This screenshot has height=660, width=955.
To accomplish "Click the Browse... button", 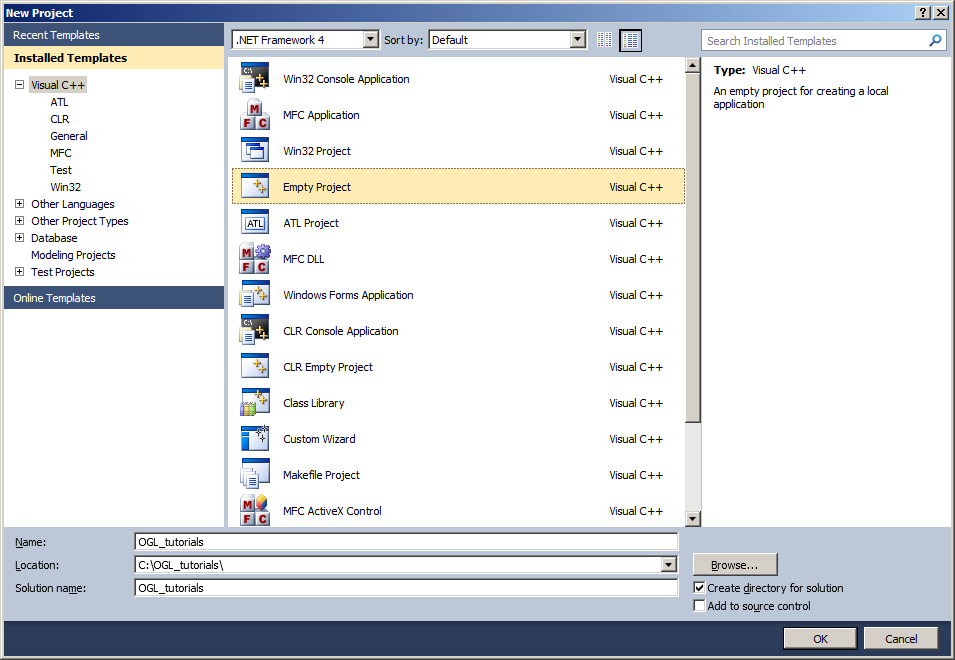I will pyautogui.click(x=735, y=564).
